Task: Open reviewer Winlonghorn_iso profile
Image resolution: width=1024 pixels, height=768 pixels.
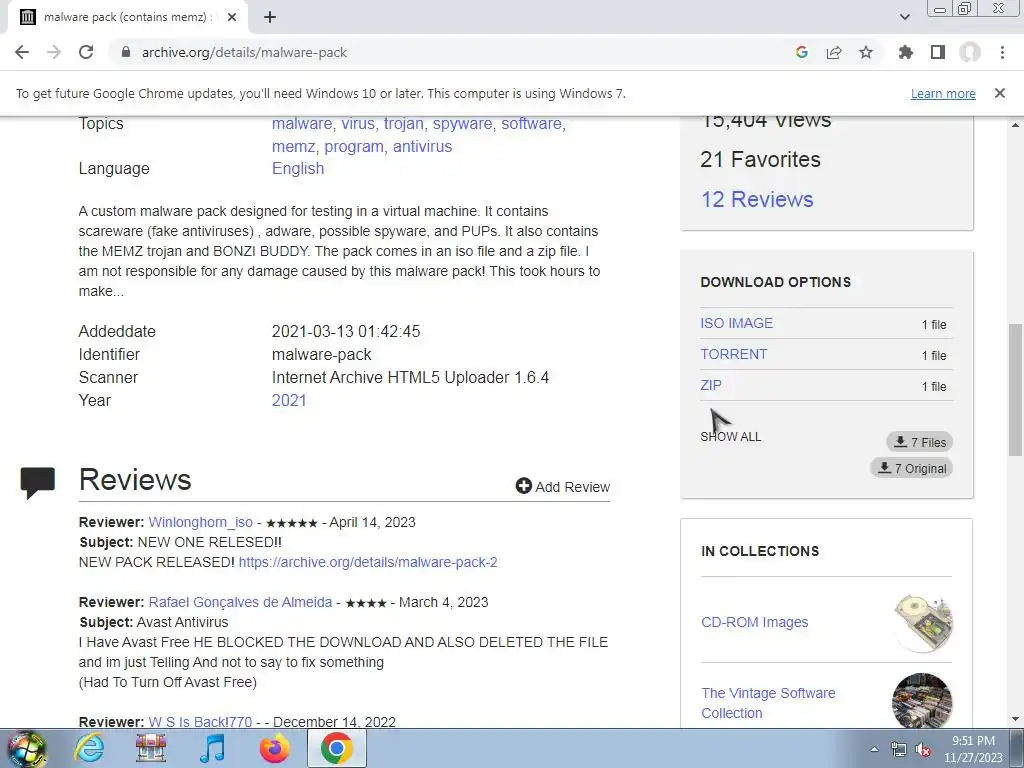Action: pos(200,522)
